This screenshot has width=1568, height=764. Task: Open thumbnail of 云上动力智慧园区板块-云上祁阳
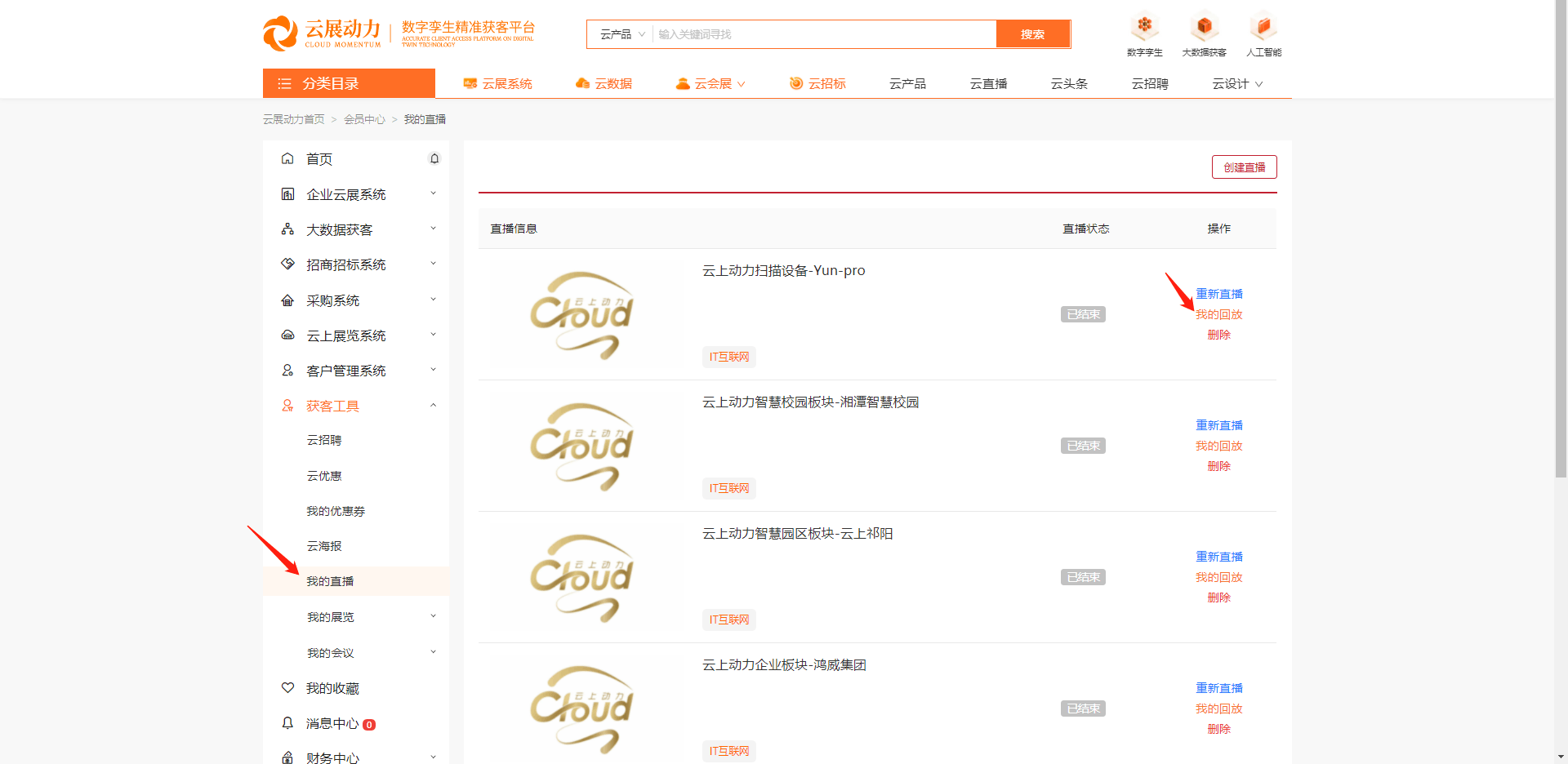(581, 578)
